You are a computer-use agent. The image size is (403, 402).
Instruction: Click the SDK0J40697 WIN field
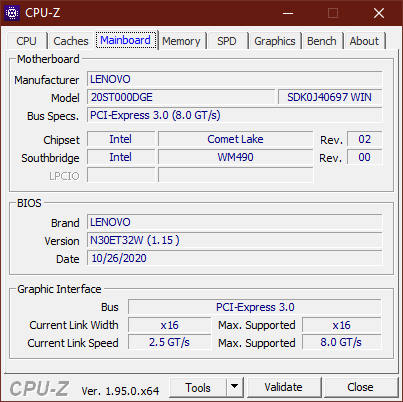[x=330, y=97]
